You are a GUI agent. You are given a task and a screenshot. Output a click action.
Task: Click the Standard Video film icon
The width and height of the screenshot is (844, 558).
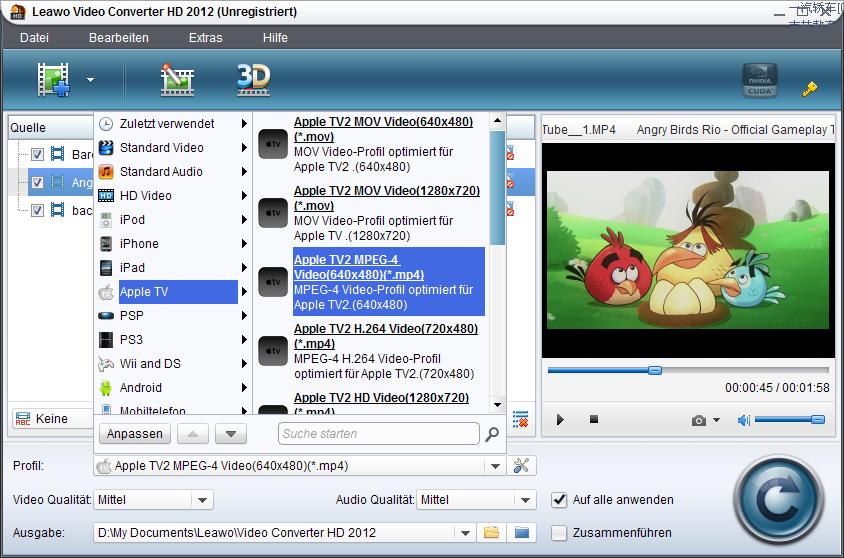(x=106, y=147)
